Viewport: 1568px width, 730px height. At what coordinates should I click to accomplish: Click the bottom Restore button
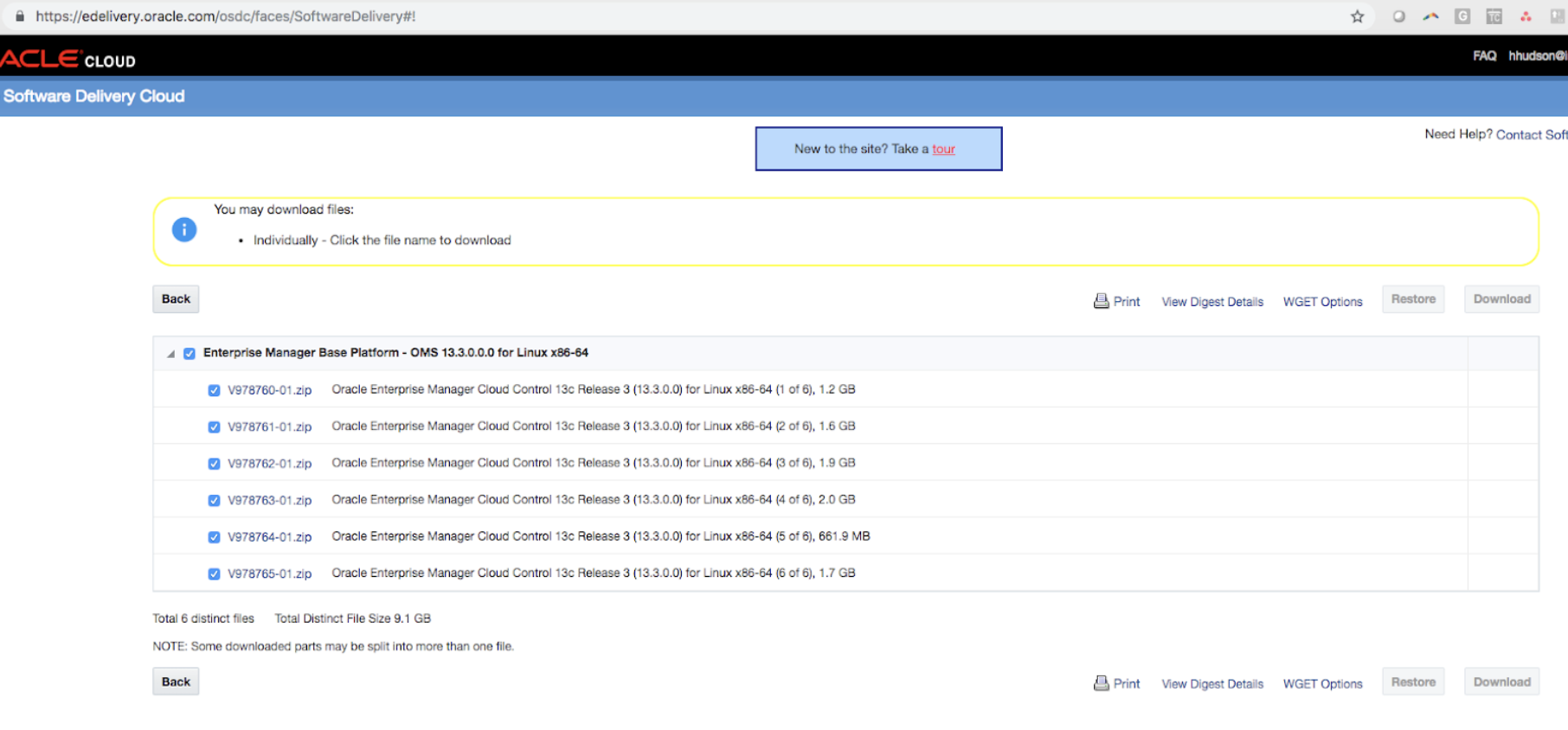tap(1413, 682)
